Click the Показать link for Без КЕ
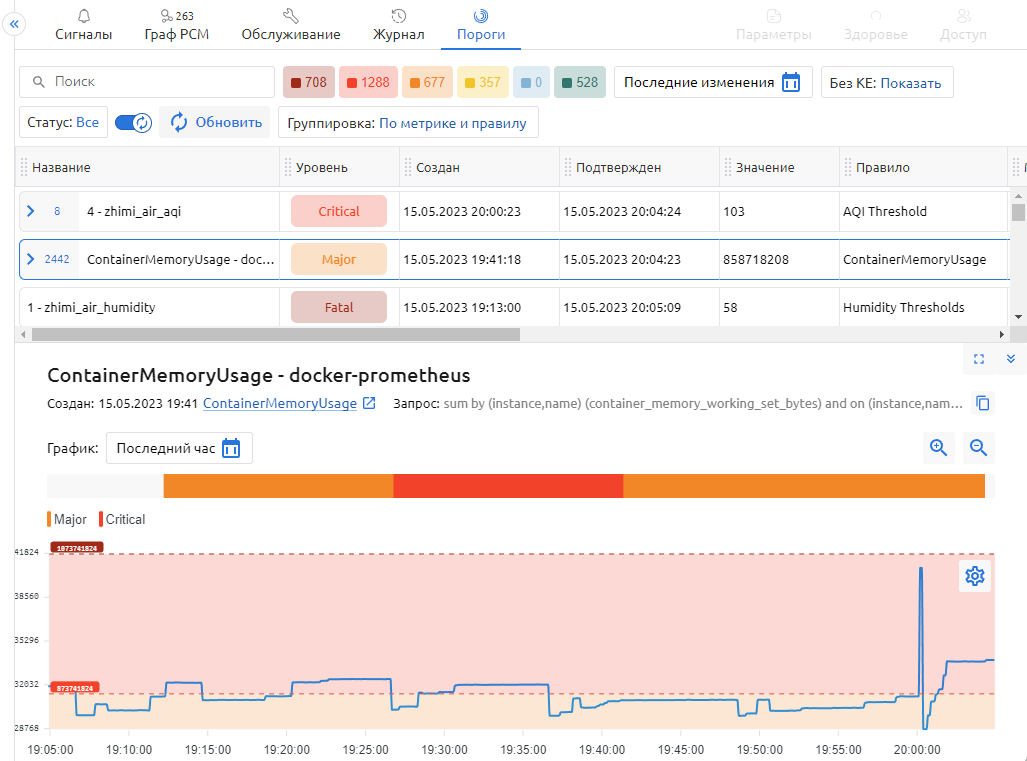1027x761 pixels. 911,83
